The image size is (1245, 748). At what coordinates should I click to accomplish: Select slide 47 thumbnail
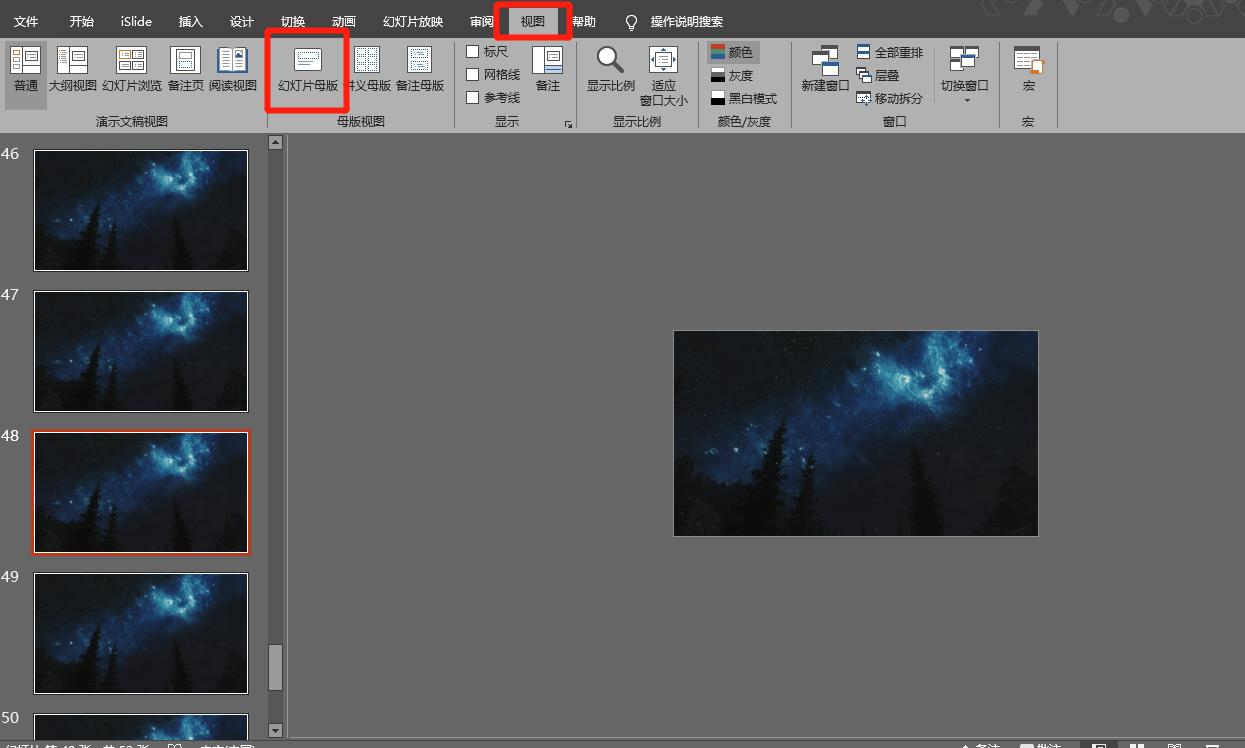coord(141,351)
